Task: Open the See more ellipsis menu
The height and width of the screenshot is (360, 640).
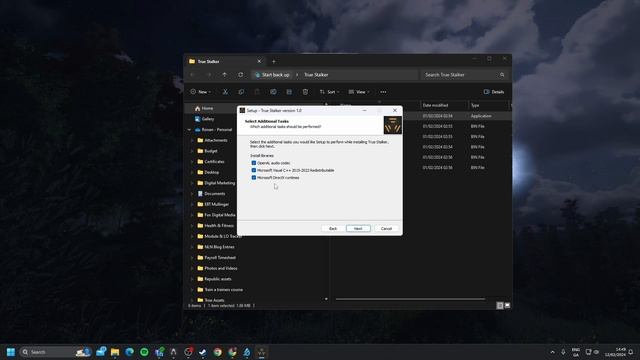Action: [x=383, y=92]
